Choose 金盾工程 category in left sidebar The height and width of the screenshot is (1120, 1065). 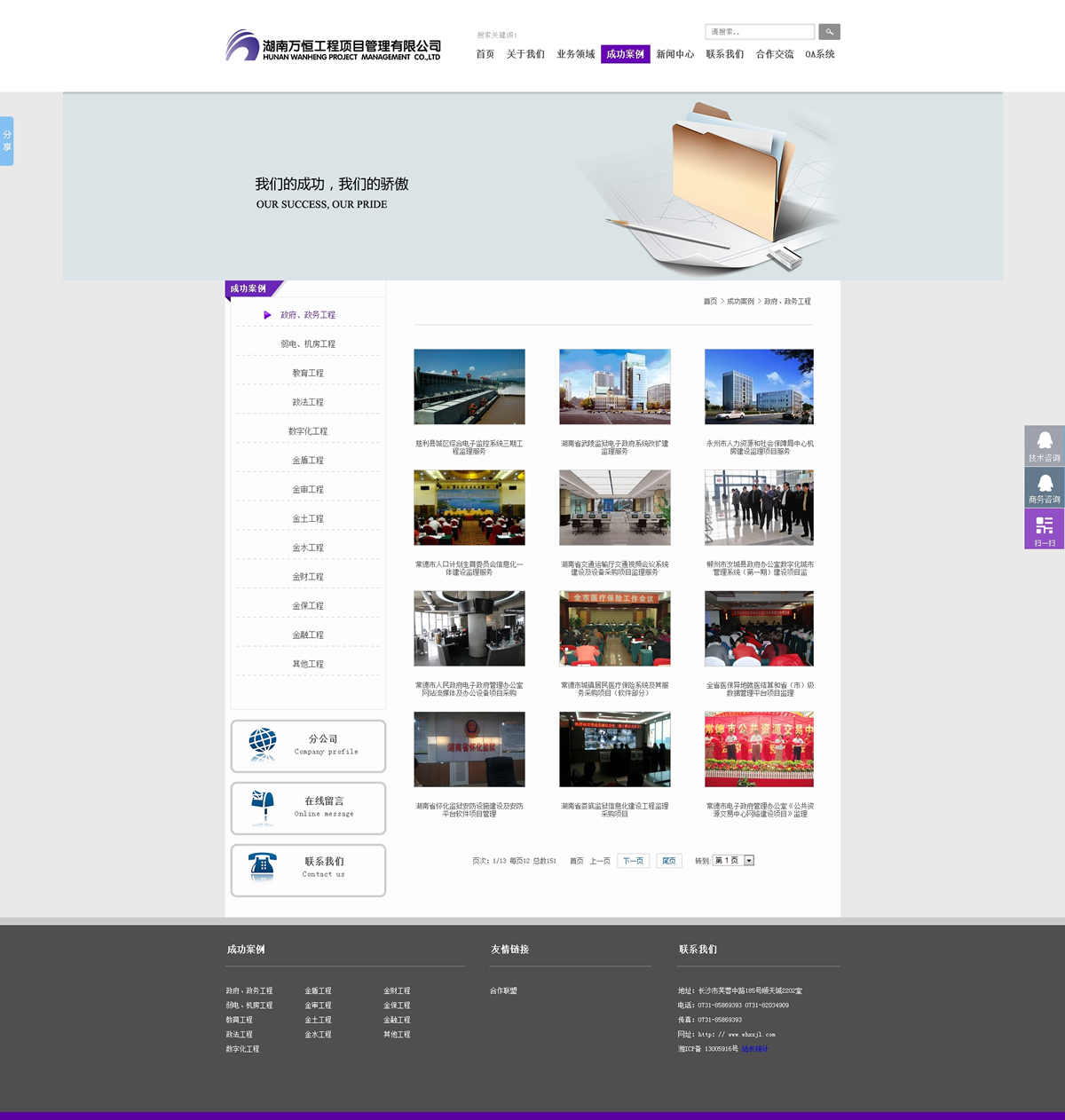tap(308, 461)
